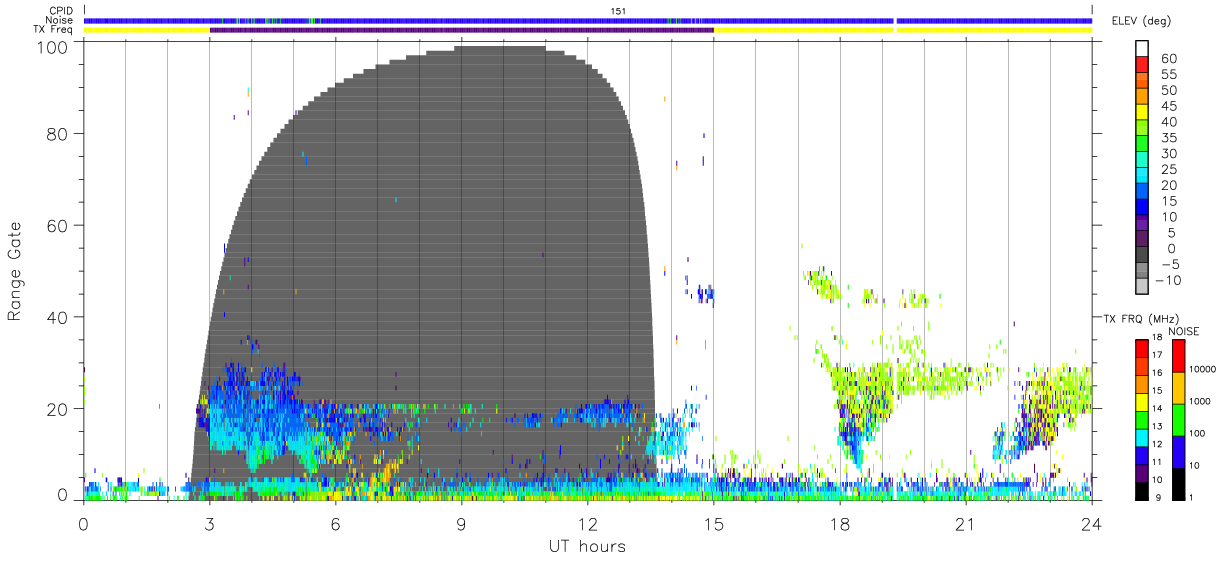Image resolution: width=1228 pixels, height=567 pixels.
Task: Click the x-axis tick label 6
Action: [336, 524]
